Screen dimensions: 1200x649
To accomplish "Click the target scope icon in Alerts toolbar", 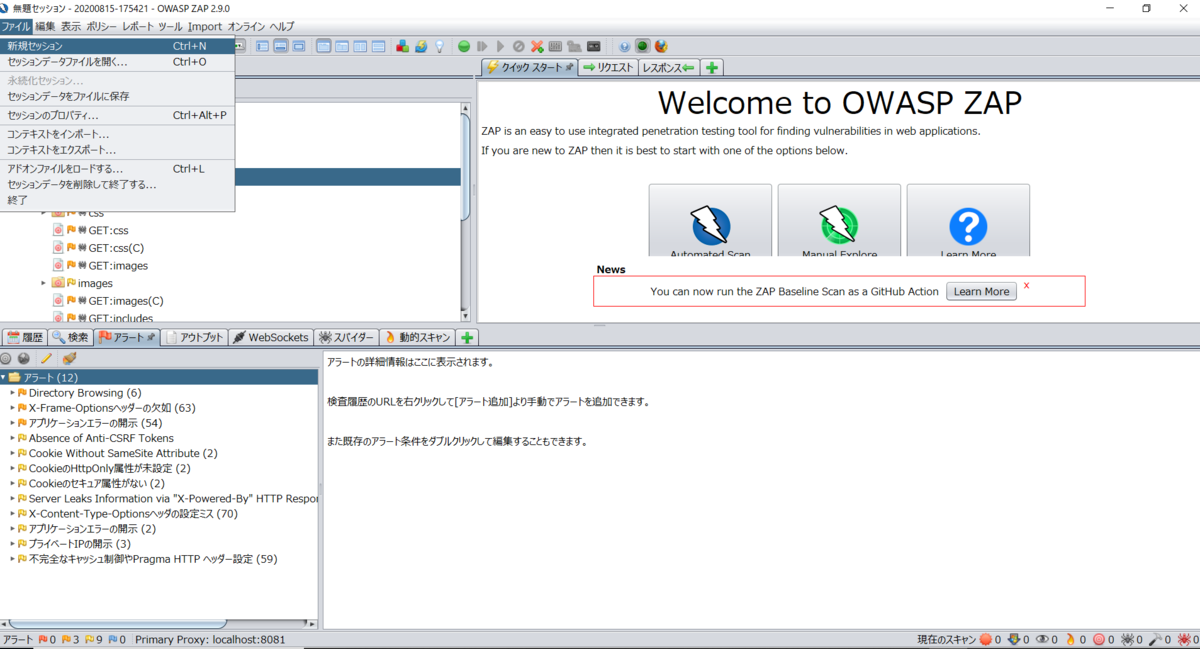I will [6, 357].
